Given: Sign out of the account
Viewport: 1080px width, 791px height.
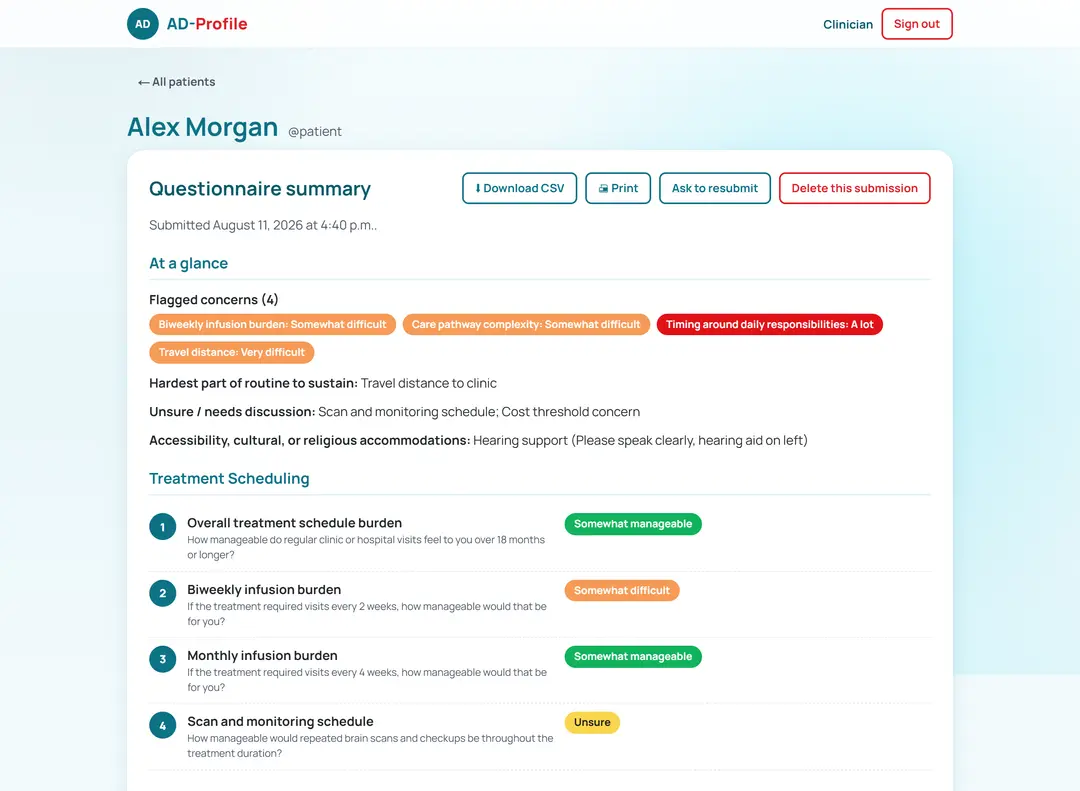Looking at the screenshot, I should pyautogui.click(x=917, y=24).
